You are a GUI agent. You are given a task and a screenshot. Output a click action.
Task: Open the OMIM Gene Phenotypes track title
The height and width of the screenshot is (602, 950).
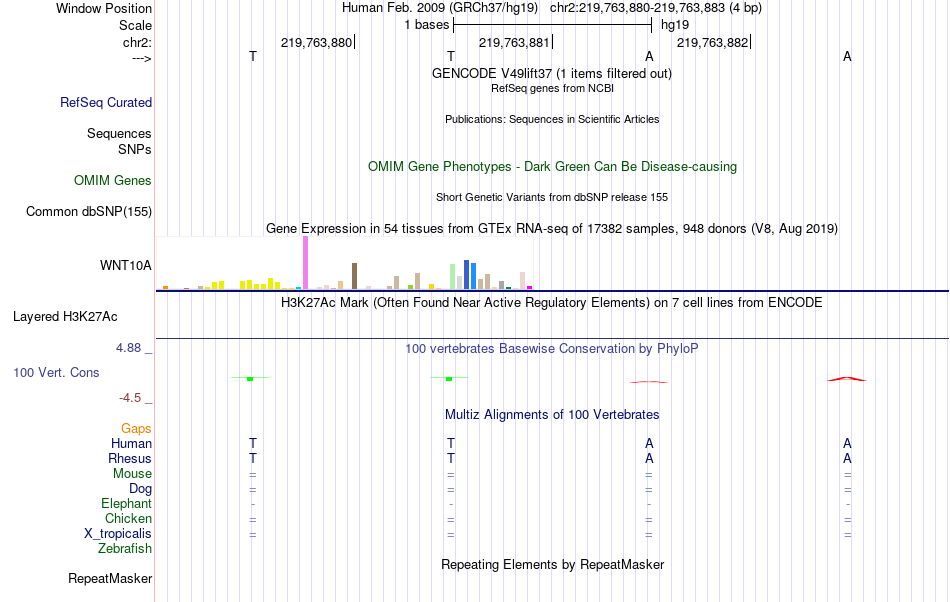[552, 167]
